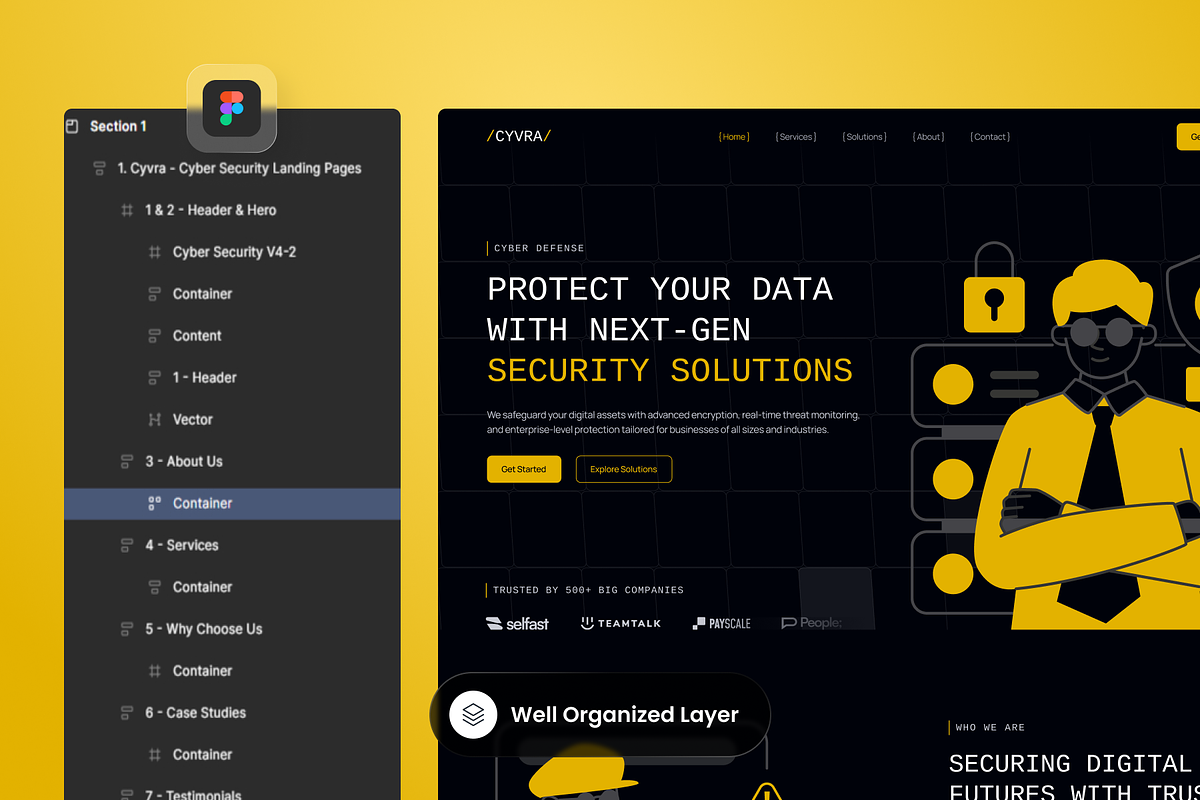The width and height of the screenshot is (1200, 800).
Task: Click the PAYSCALE company logo
Action: [x=722, y=623]
